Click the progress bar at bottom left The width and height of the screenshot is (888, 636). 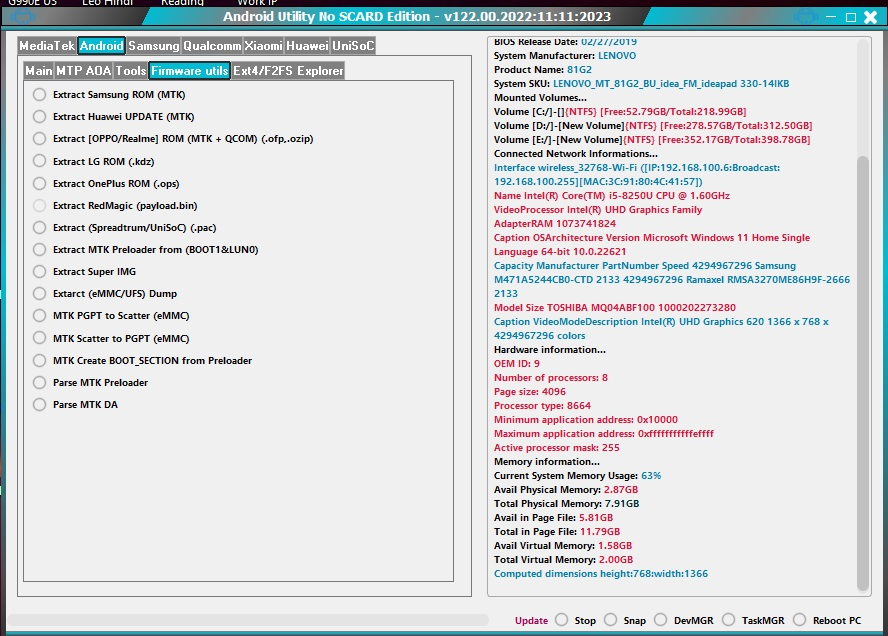(250, 620)
